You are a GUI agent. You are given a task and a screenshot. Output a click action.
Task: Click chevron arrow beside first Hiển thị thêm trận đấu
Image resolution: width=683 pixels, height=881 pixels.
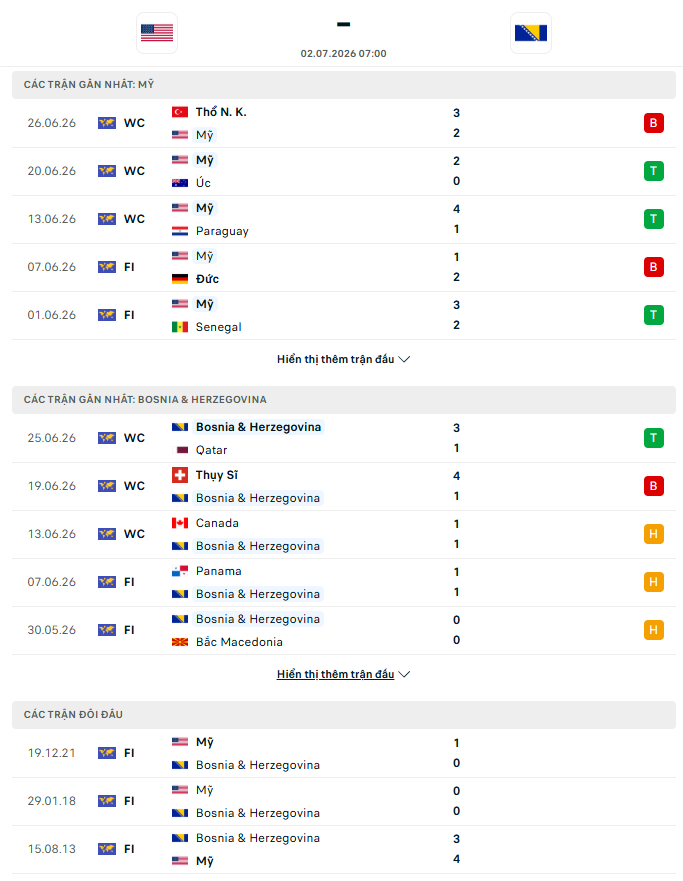404,359
